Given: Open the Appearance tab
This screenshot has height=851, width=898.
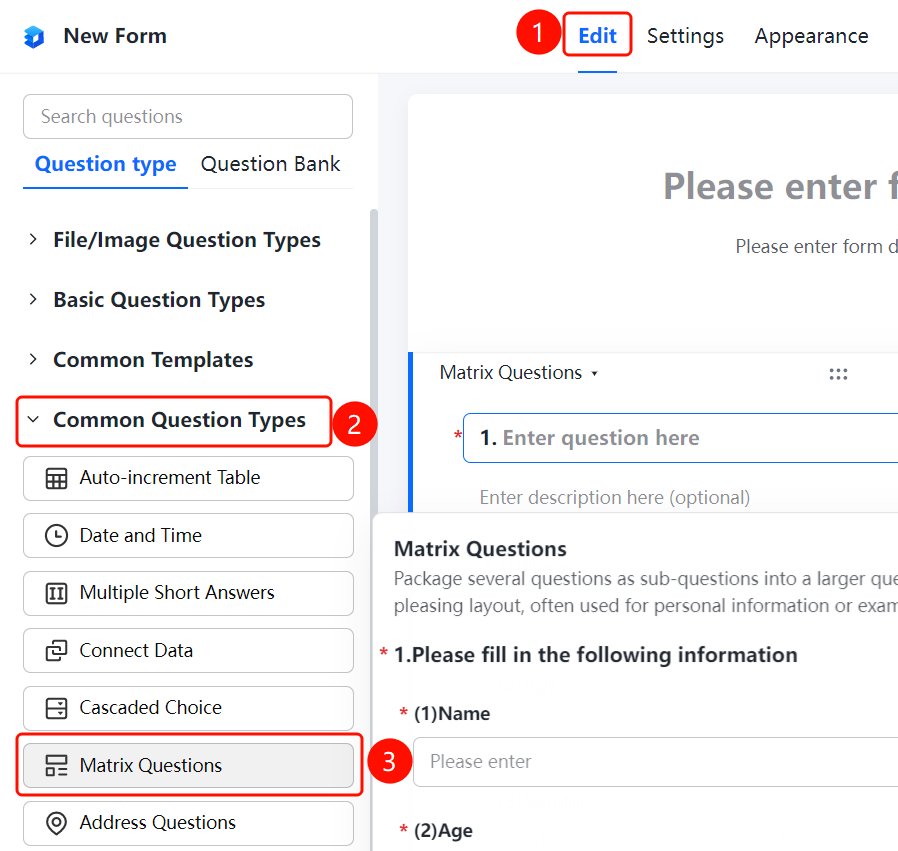Looking at the screenshot, I should click(811, 36).
